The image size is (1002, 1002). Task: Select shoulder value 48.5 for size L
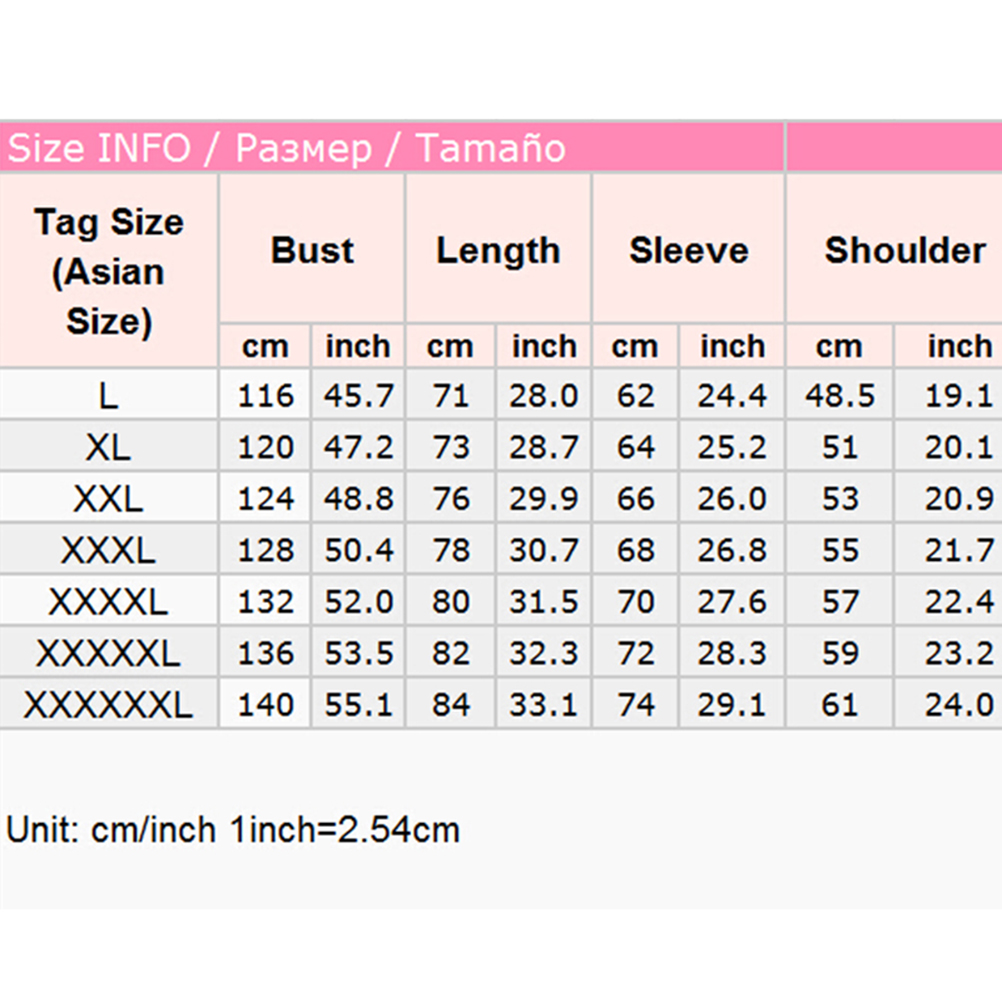[840, 396]
